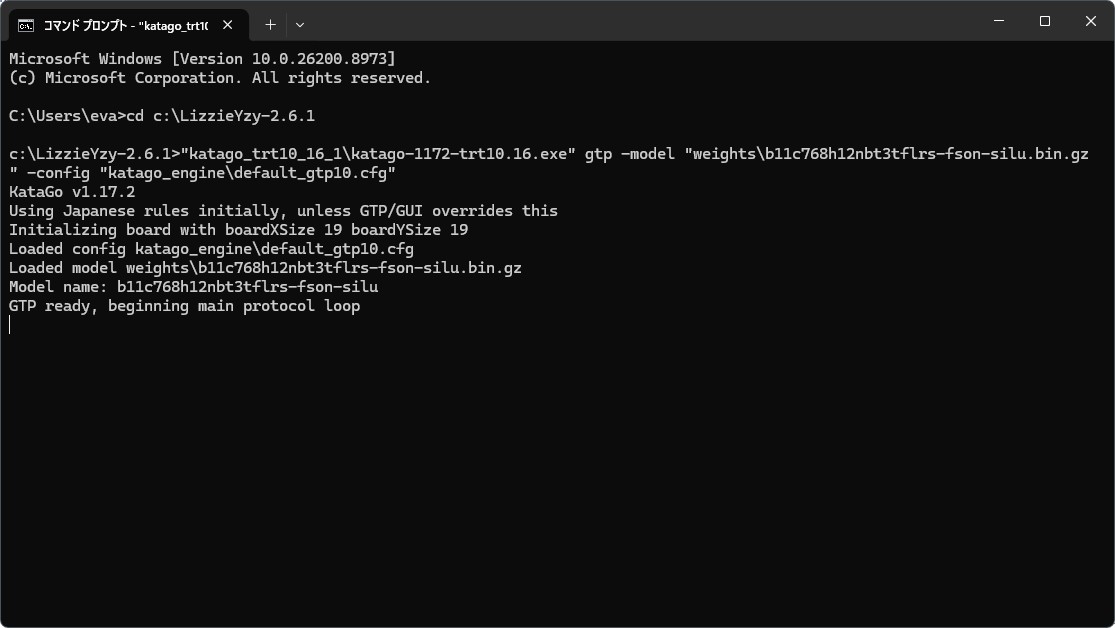The width and height of the screenshot is (1115, 628).
Task: Close the terminal window
Action: click(1090, 21)
